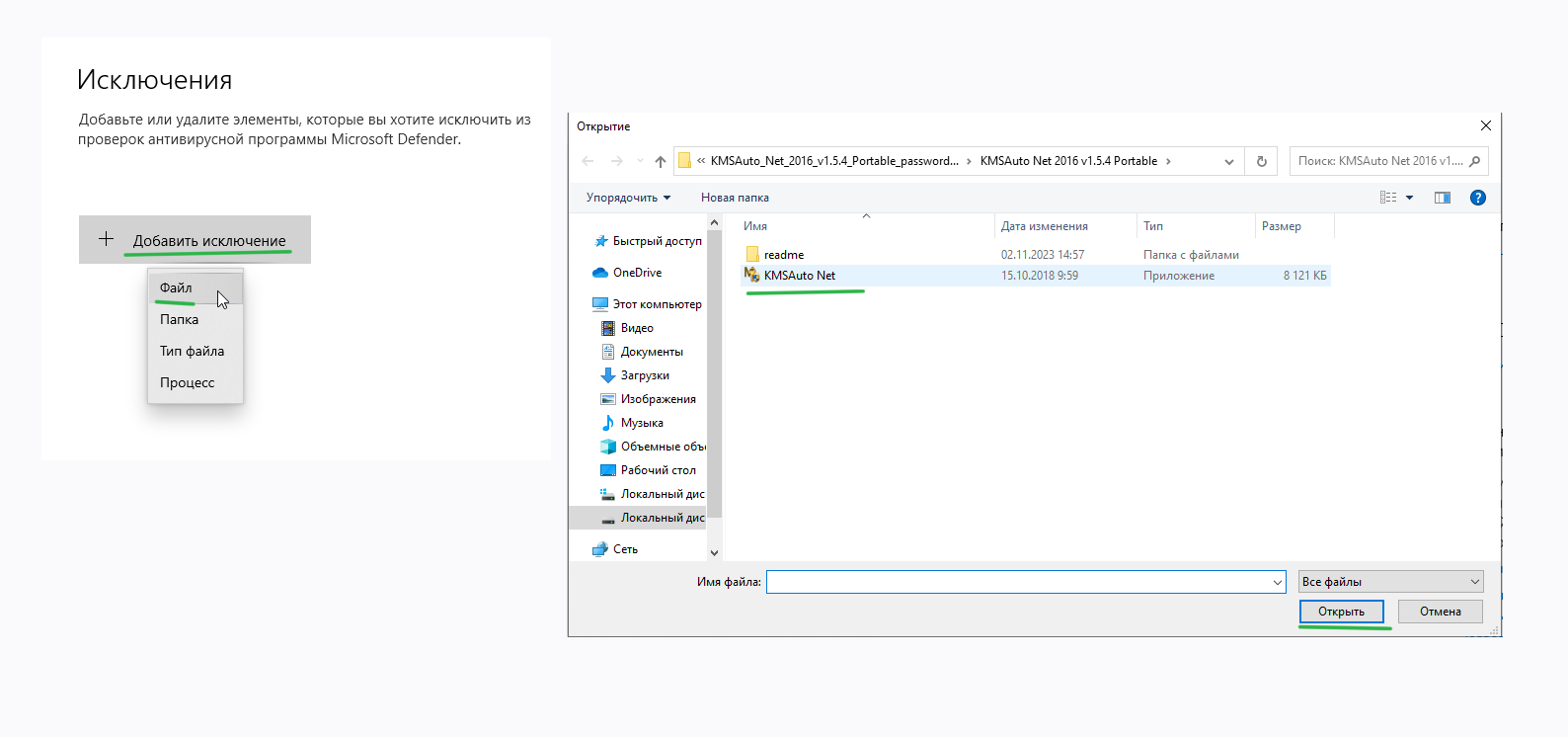This screenshot has width=1568, height=737.
Task: Close the Открытие dialog
Action: point(1486,125)
